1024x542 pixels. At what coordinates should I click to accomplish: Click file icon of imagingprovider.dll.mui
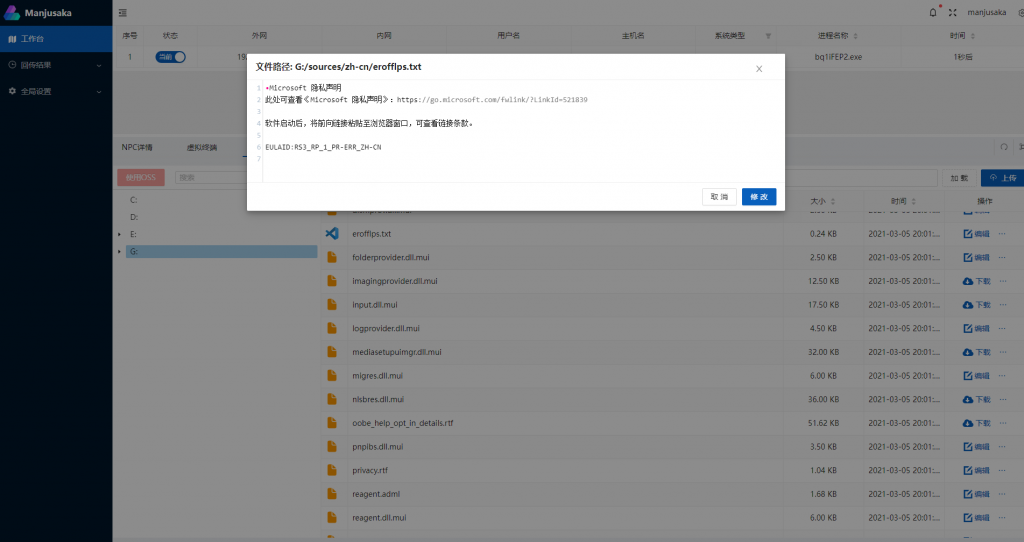tap(332, 281)
